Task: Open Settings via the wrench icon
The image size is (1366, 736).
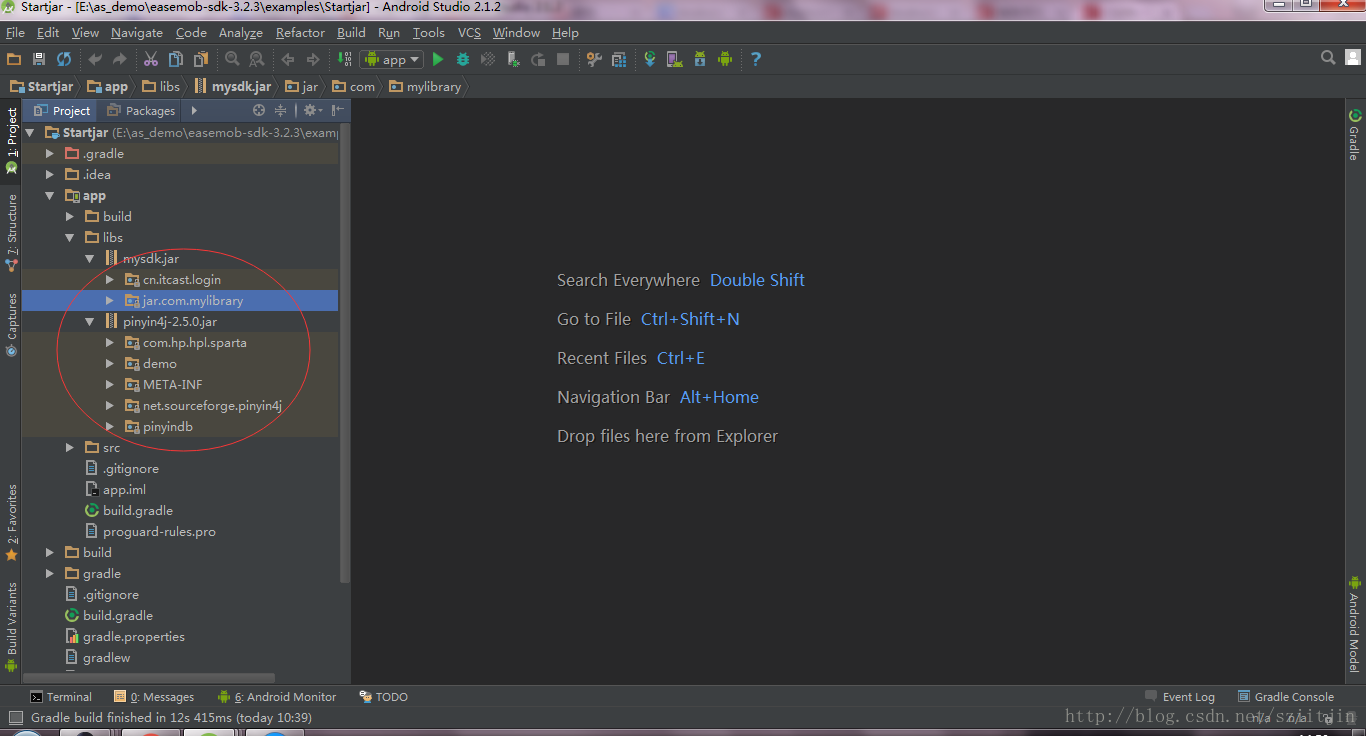Action: pyautogui.click(x=594, y=59)
